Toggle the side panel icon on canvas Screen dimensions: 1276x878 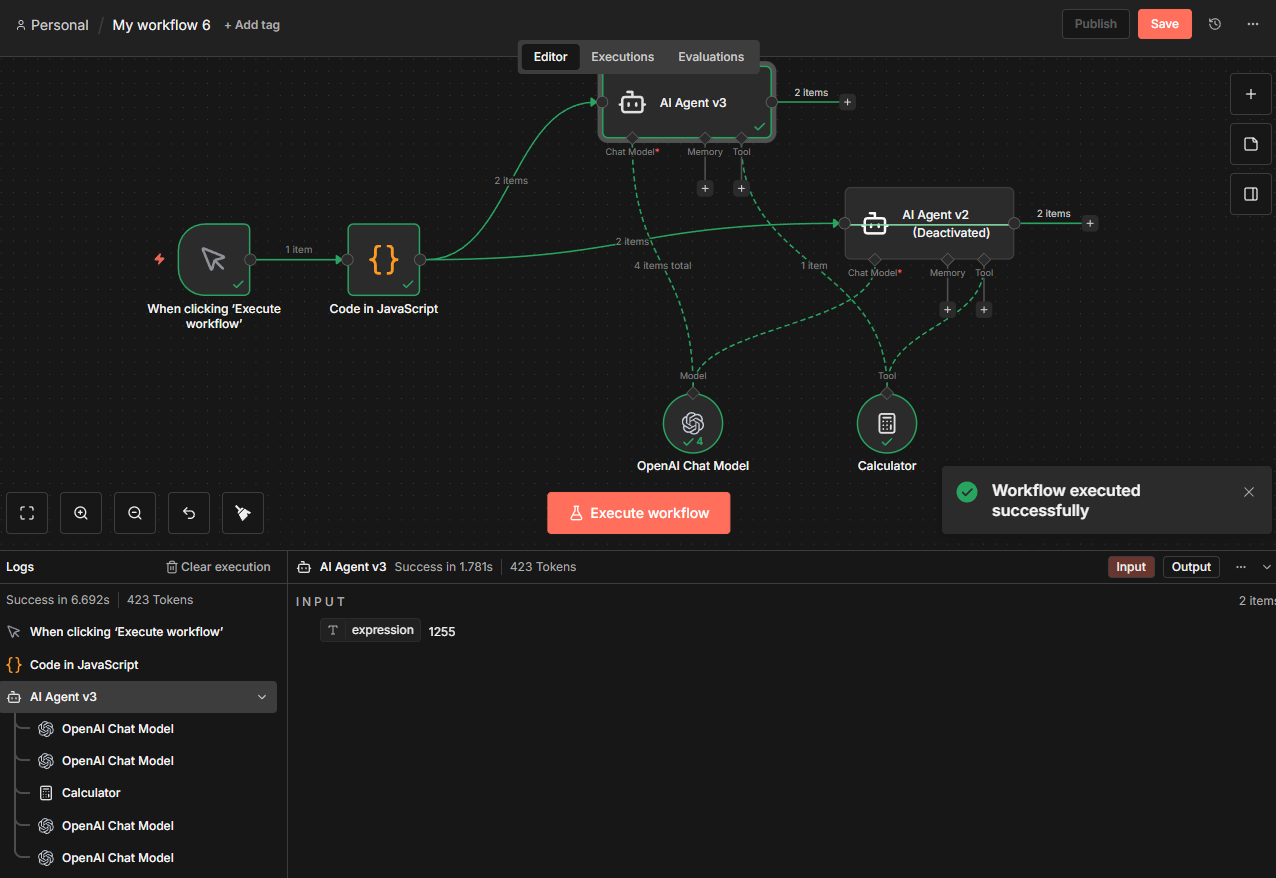tap(1250, 194)
